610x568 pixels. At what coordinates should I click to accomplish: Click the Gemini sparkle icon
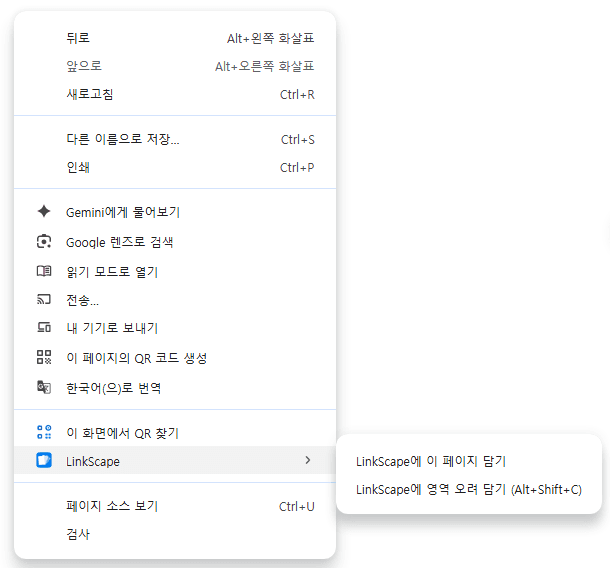pos(44,211)
